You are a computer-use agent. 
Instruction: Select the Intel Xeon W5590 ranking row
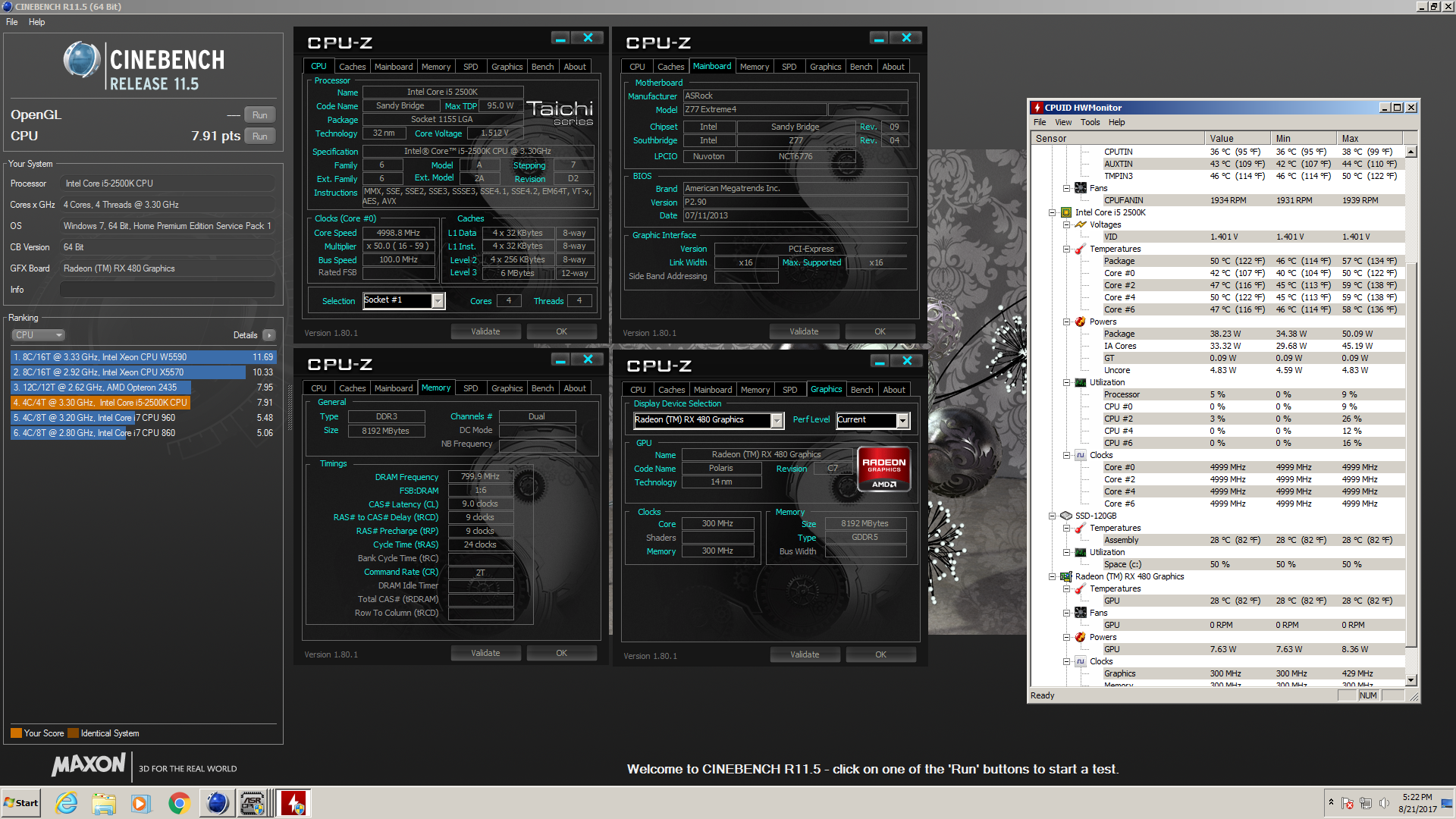tap(143, 357)
